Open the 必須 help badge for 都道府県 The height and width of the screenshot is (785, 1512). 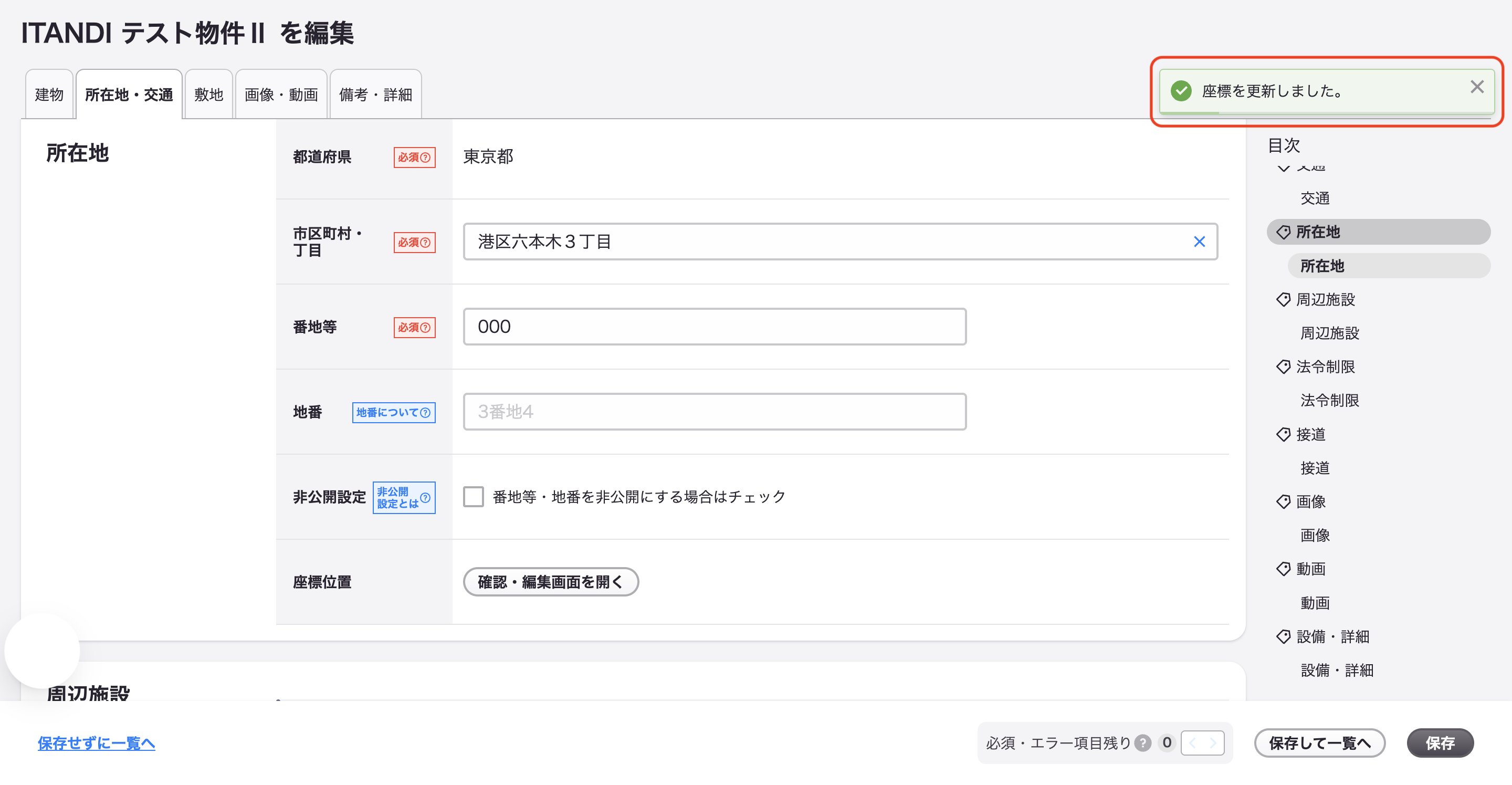(414, 158)
